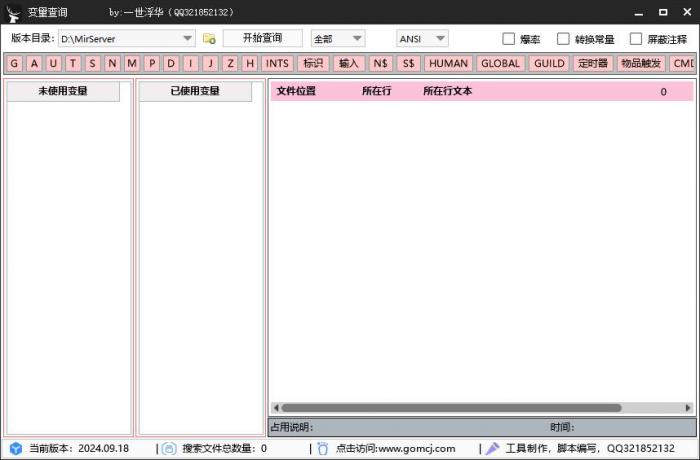This screenshot has width=700, height=460.
Task: Click the blue cube version icon in the status bar
Action: (15, 449)
